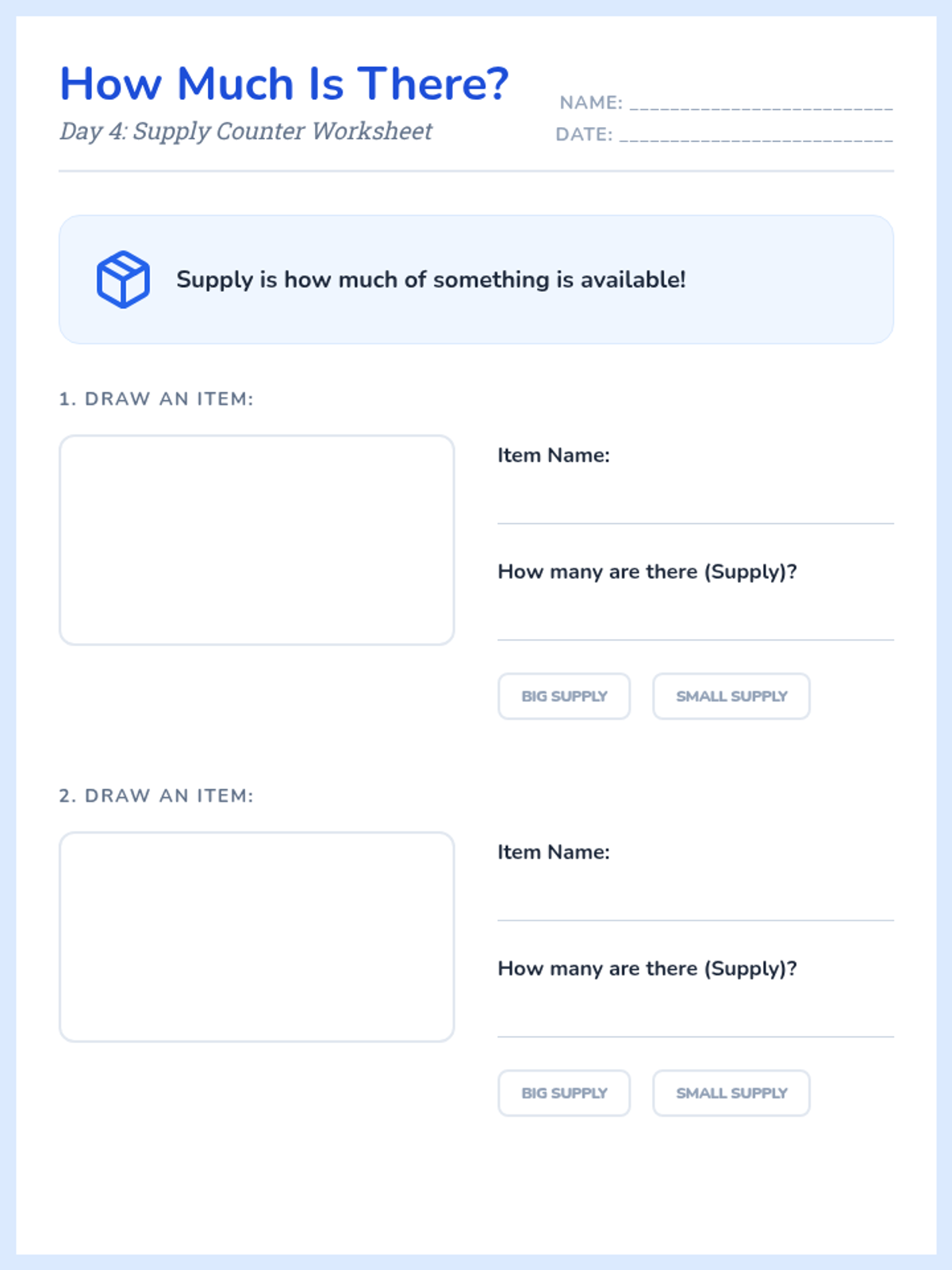Click the Item Name line for item 1

point(695,508)
